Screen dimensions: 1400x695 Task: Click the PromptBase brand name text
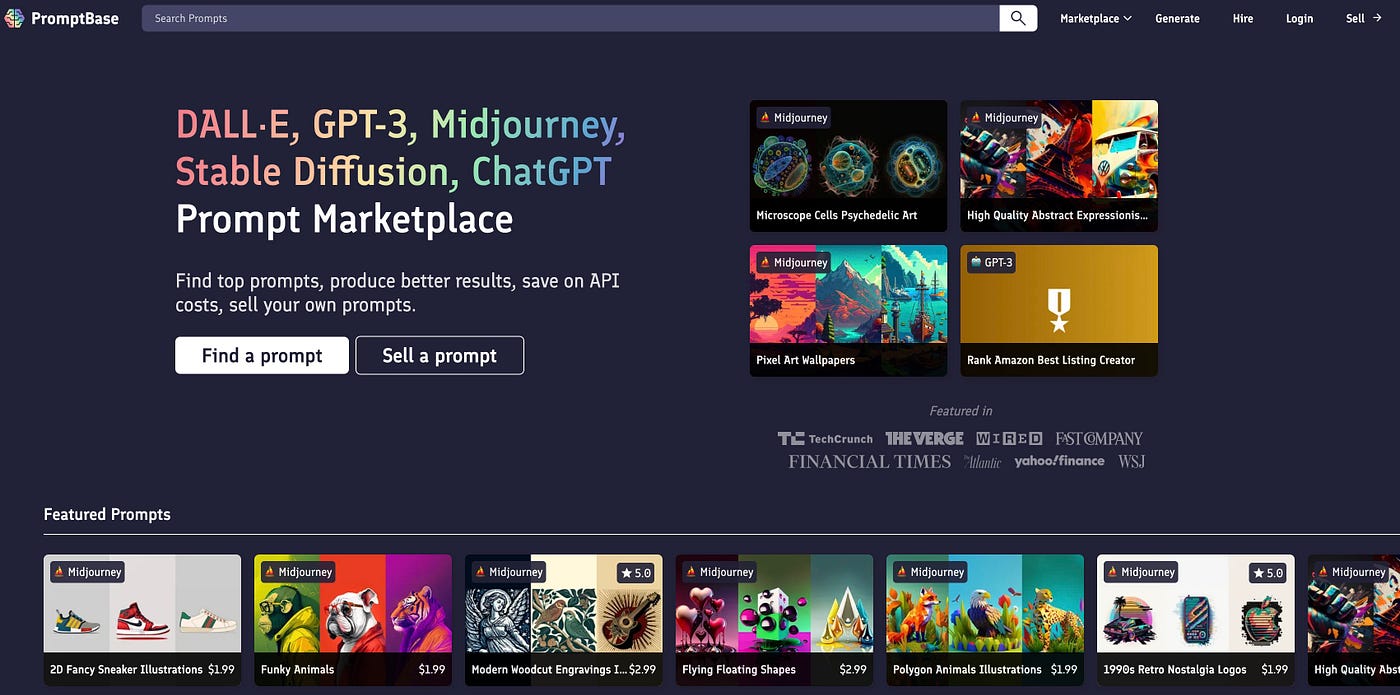click(75, 18)
